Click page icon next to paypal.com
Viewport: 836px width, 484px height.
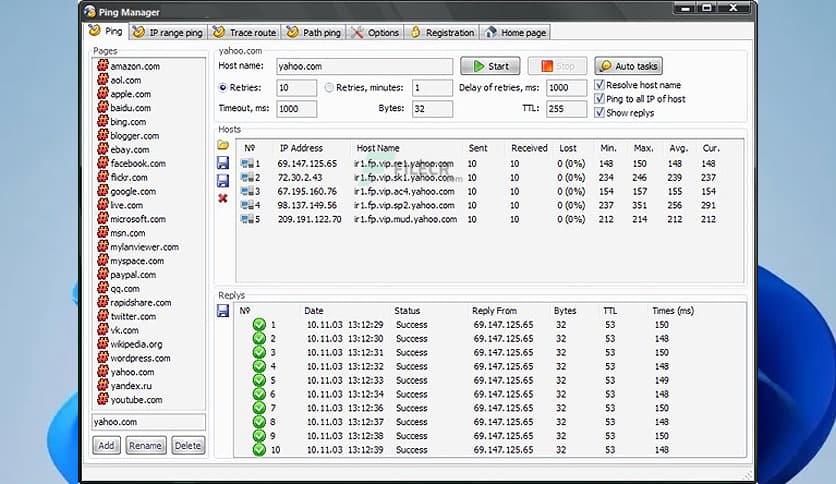pyautogui.click(x=102, y=275)
